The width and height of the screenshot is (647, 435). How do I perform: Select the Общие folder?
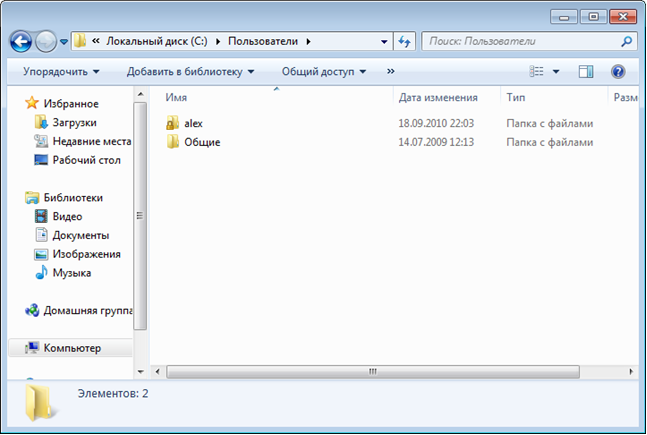pyautogui.click(x=194, y=142)
